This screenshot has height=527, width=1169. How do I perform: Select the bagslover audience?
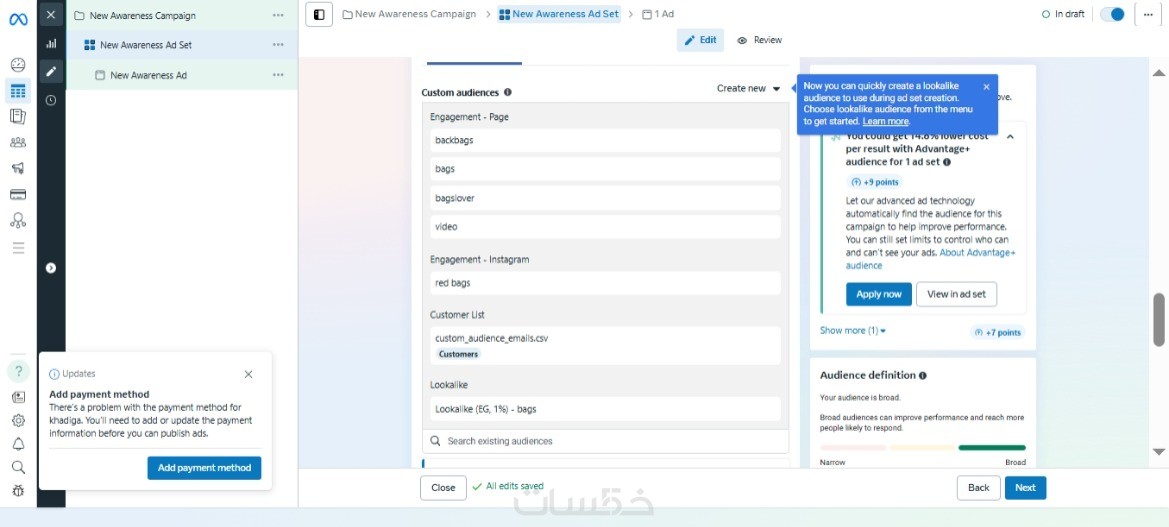(605, 198)
